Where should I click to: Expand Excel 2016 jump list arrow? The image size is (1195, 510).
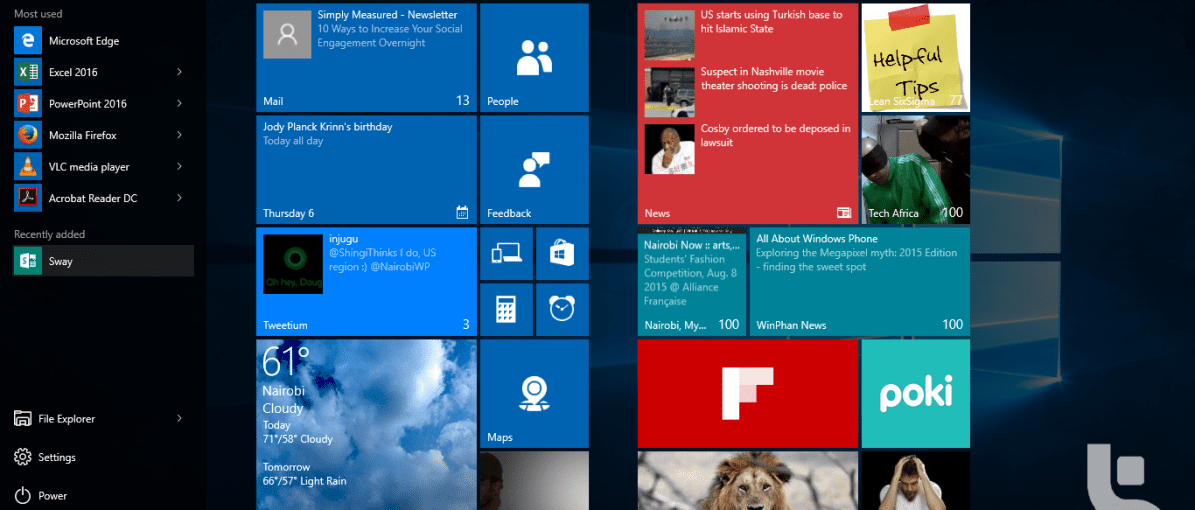(x=179, y=72)
